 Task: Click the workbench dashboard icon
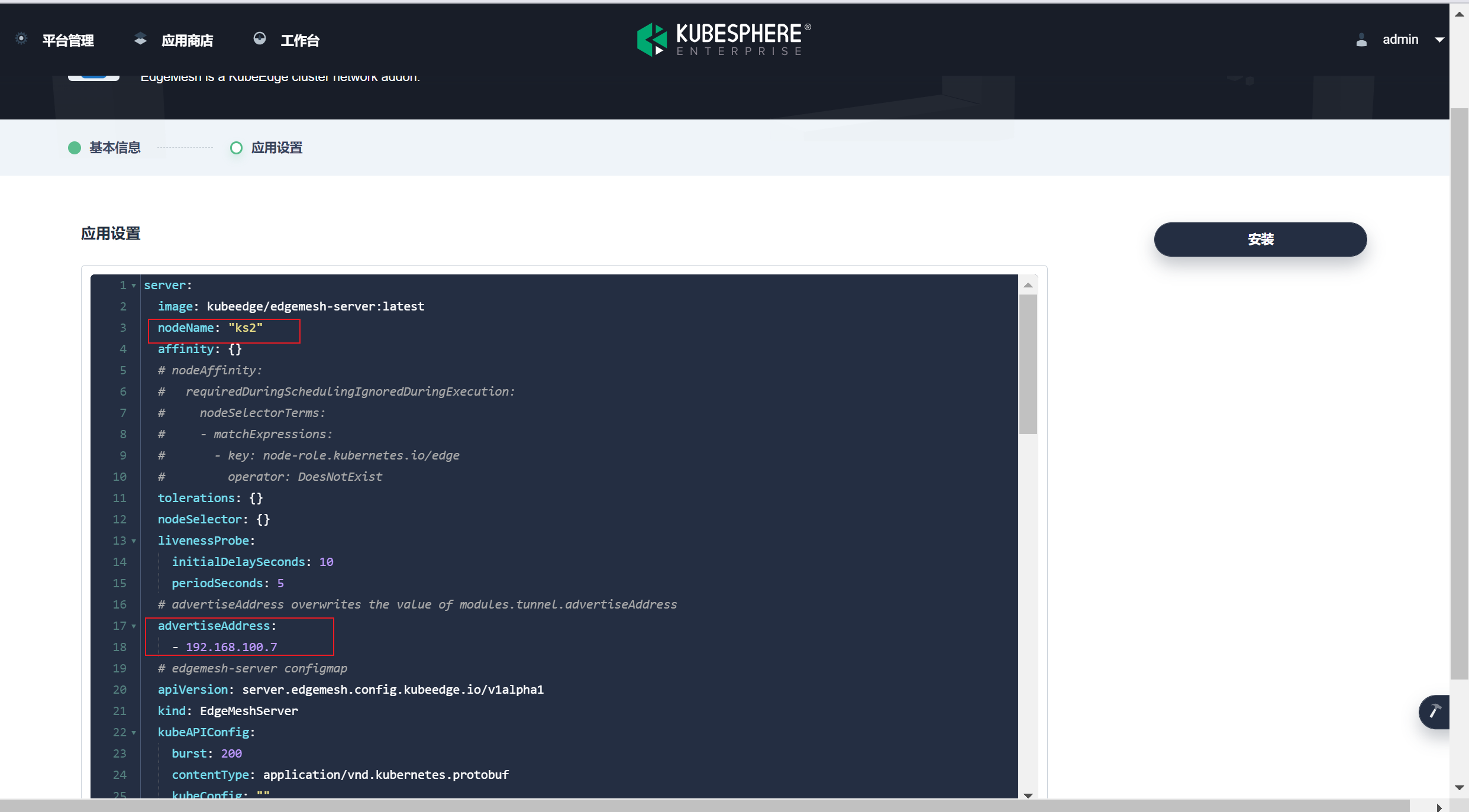tap(259, 39)
